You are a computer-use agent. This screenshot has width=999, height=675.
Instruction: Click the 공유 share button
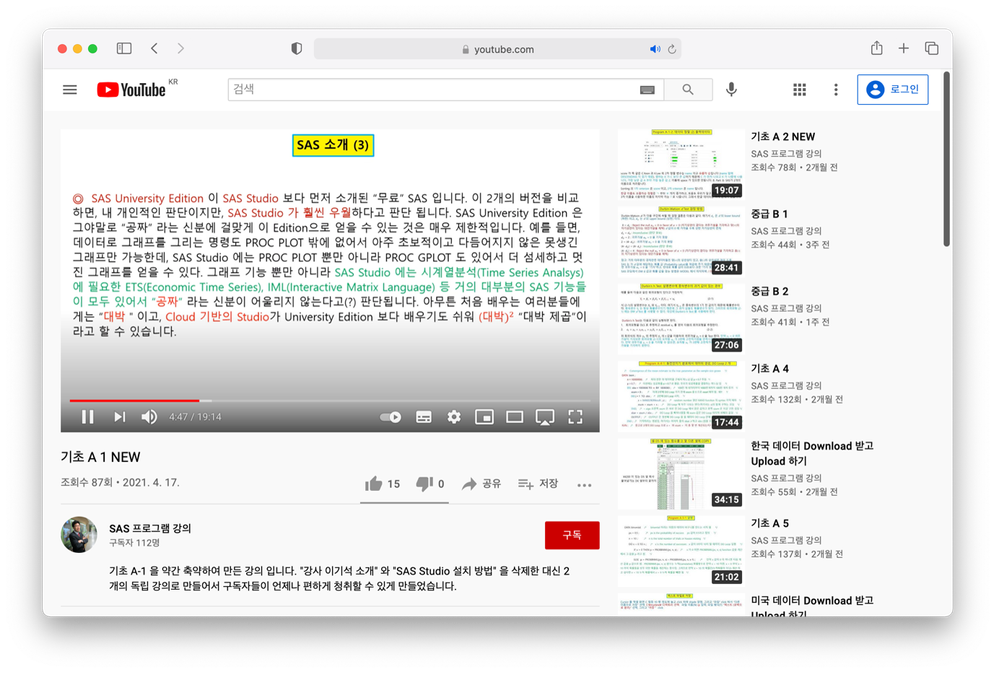tap(482, 484)
